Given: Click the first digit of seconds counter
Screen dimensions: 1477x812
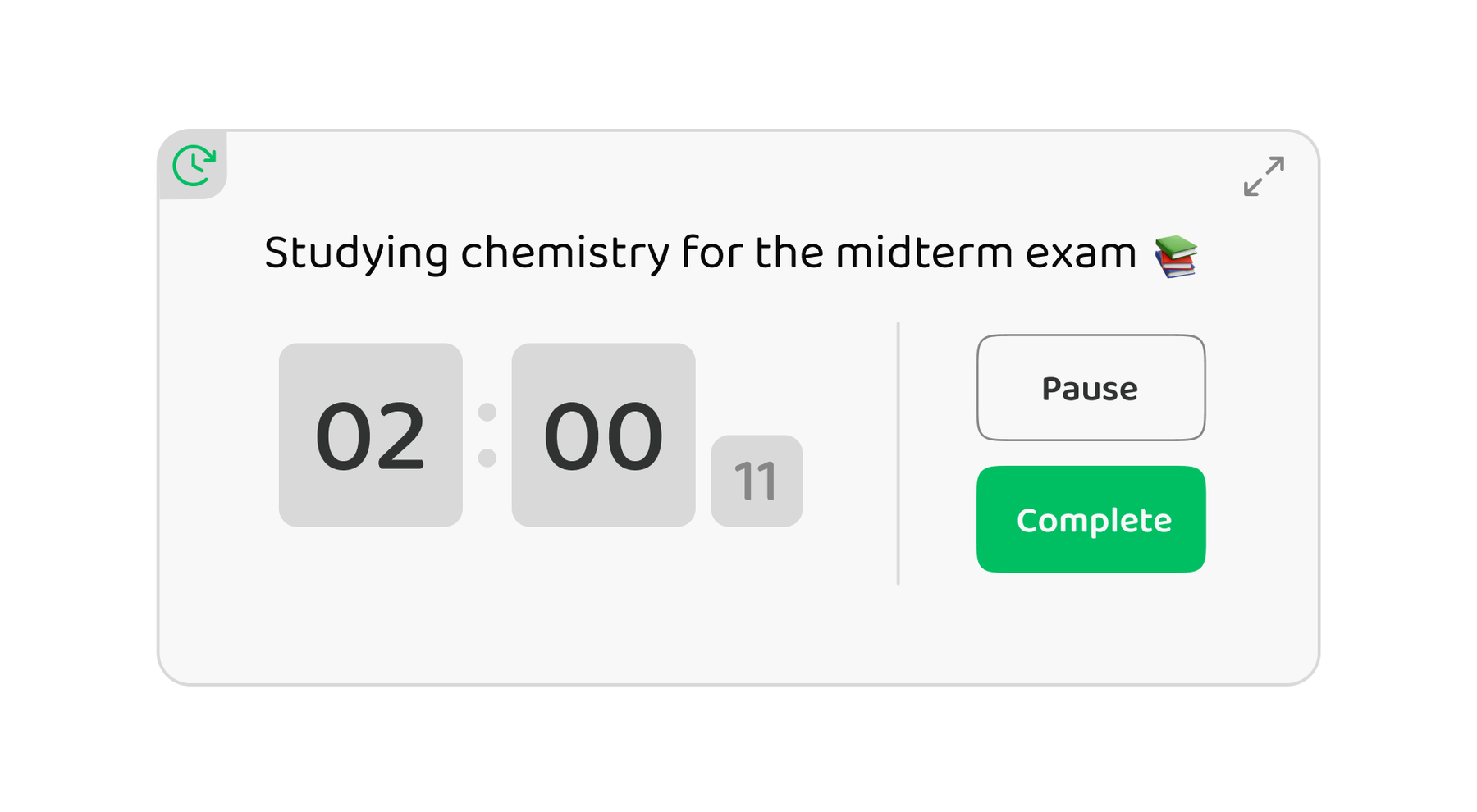Looking at the screenshot, I should [x=743, y=481].
